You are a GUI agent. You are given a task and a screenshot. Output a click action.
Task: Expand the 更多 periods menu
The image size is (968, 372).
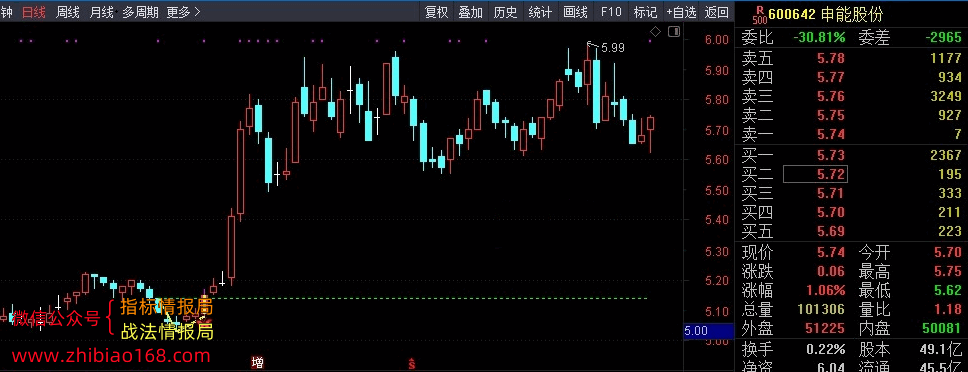pos(184,12)
